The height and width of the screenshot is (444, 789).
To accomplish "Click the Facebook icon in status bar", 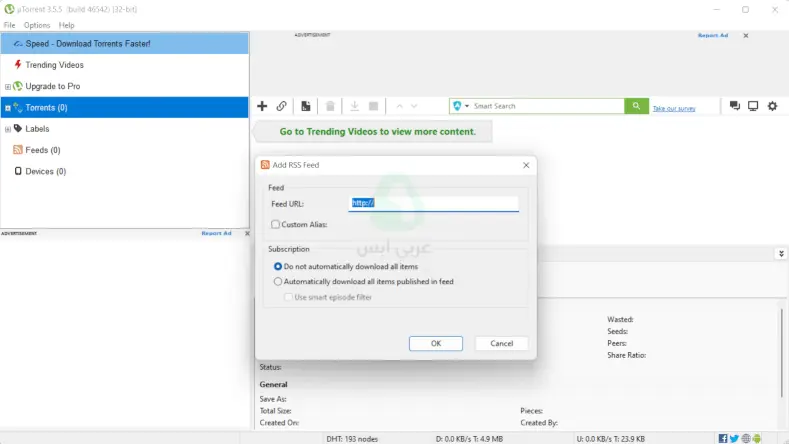I will [722, 438].
